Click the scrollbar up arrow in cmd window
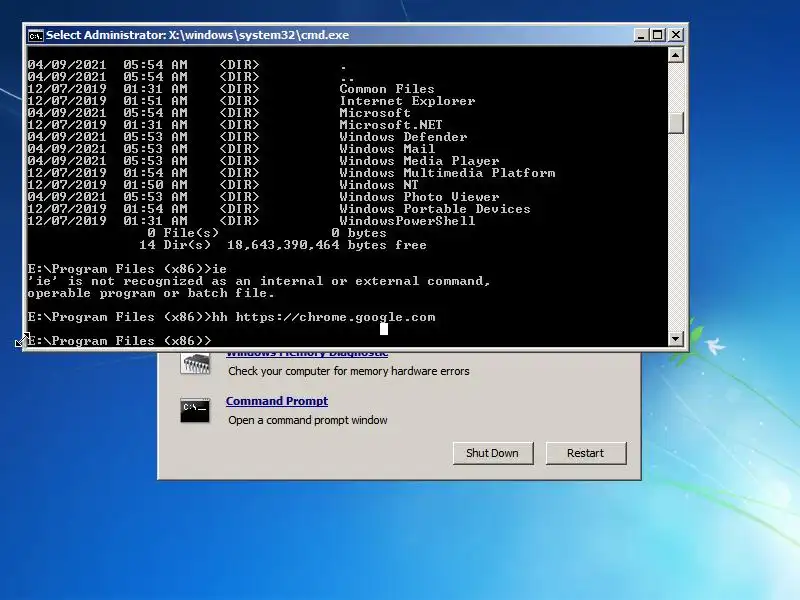 pos(676,55)
